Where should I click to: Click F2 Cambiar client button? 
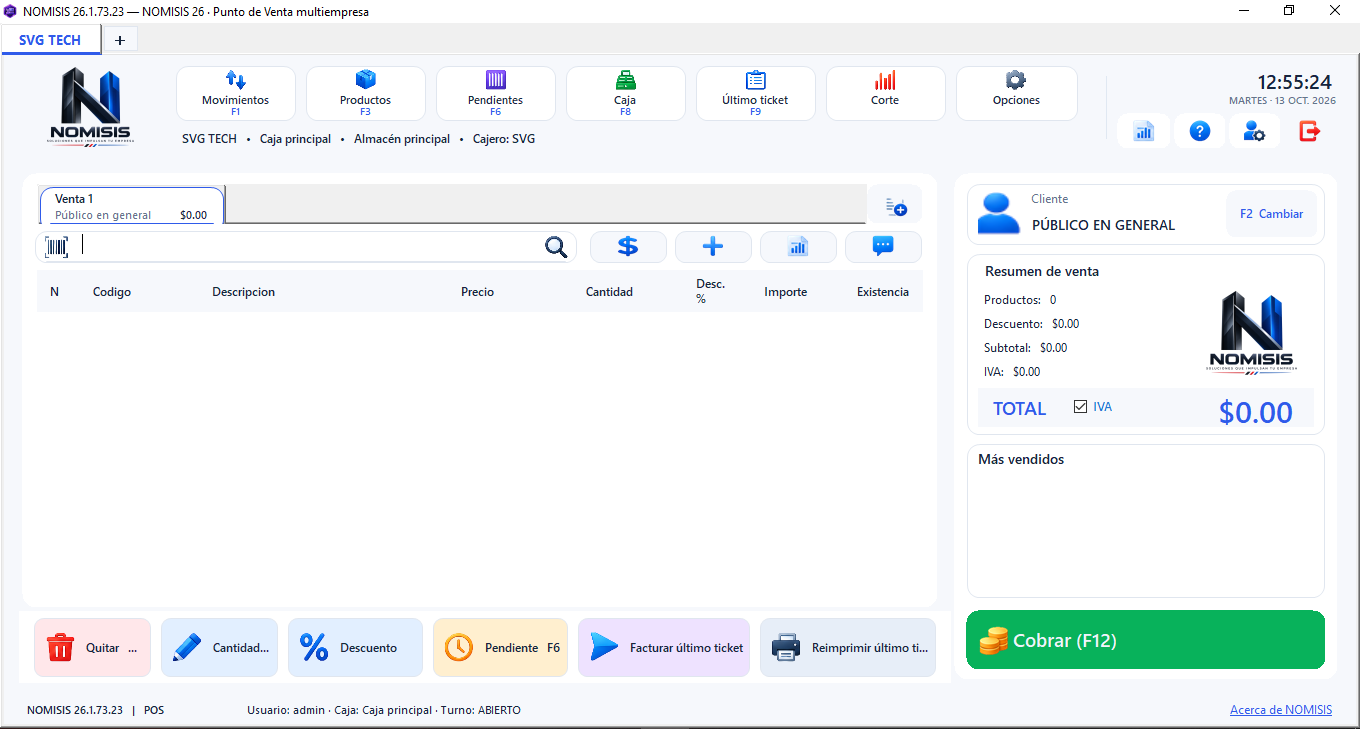[x=1271, y=214]
